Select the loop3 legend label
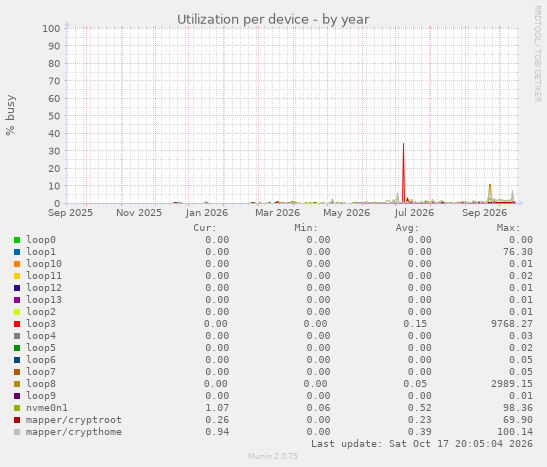The width and height of the screenshot is (547, 467). tap(41, 324)
